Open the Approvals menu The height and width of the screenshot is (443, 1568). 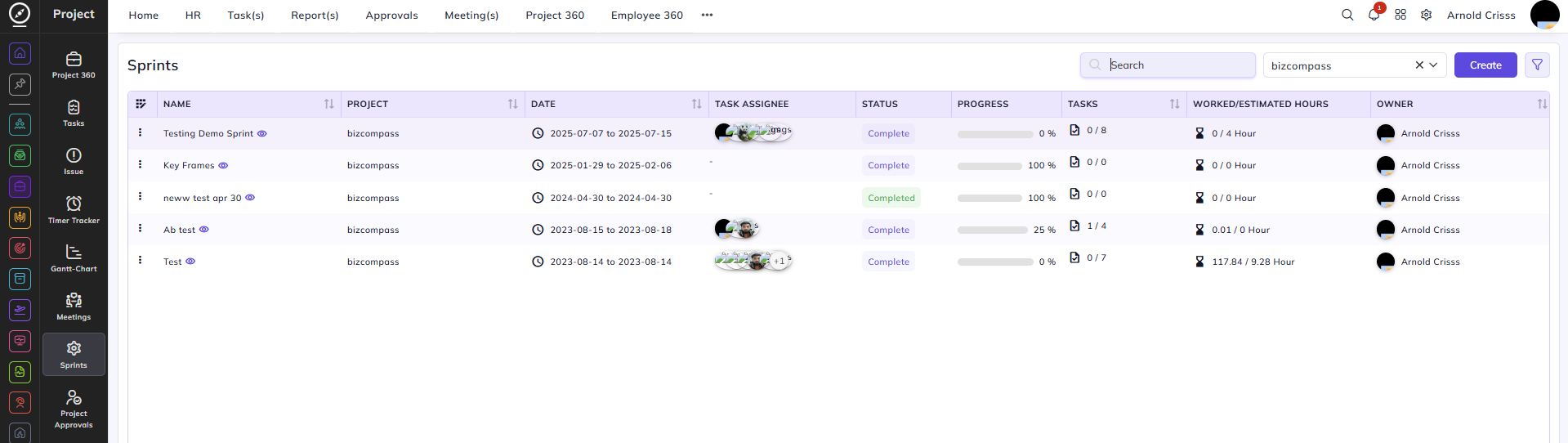pyautogui.click(x=391, y=15)
